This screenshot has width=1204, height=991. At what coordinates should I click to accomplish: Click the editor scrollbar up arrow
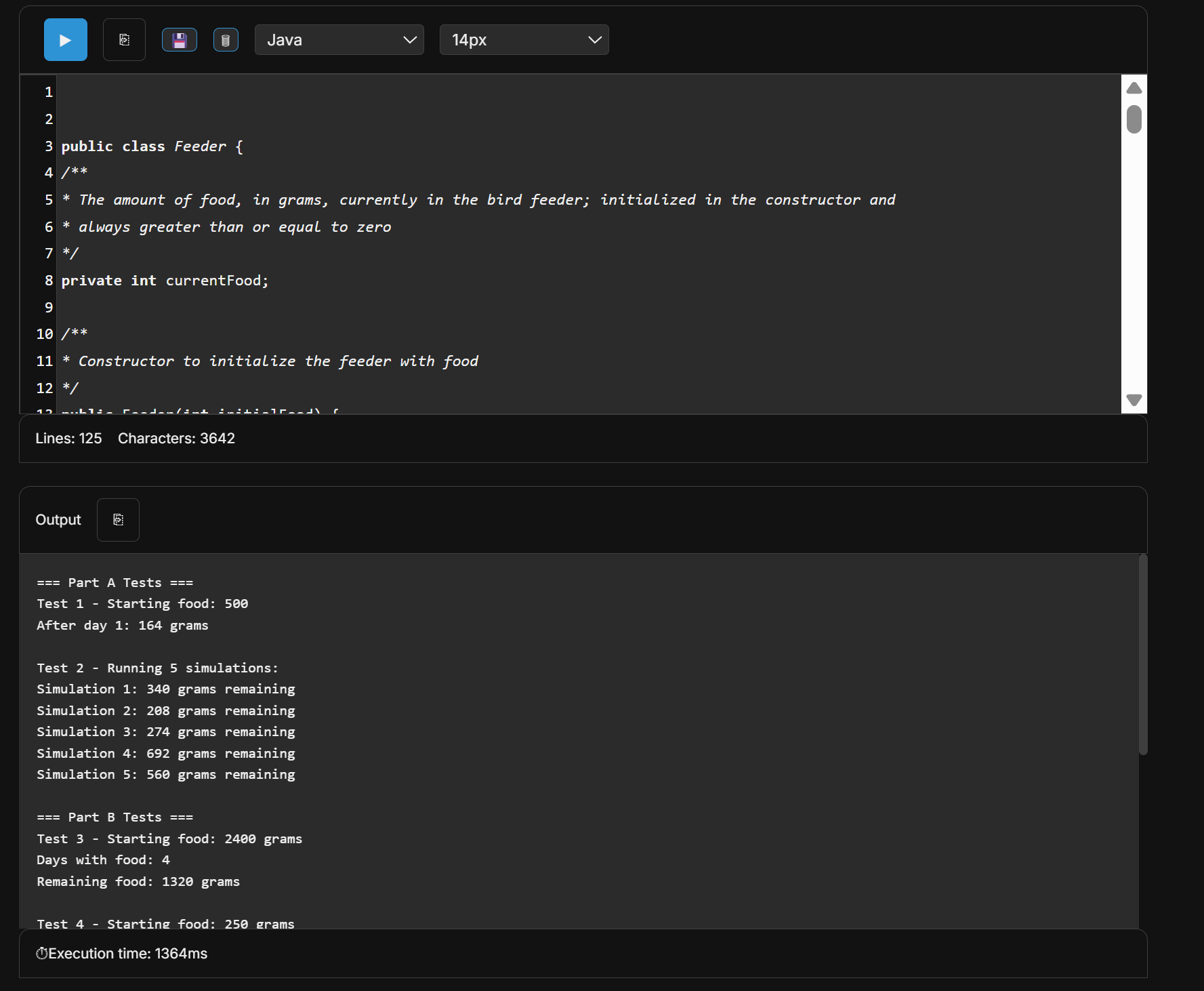click(x=1134, y=88)
